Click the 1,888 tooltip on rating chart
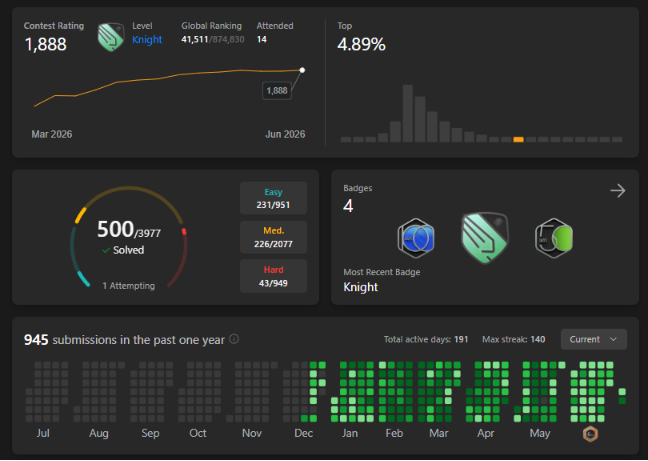Screen dimensions: 648x461 (277, 90)
